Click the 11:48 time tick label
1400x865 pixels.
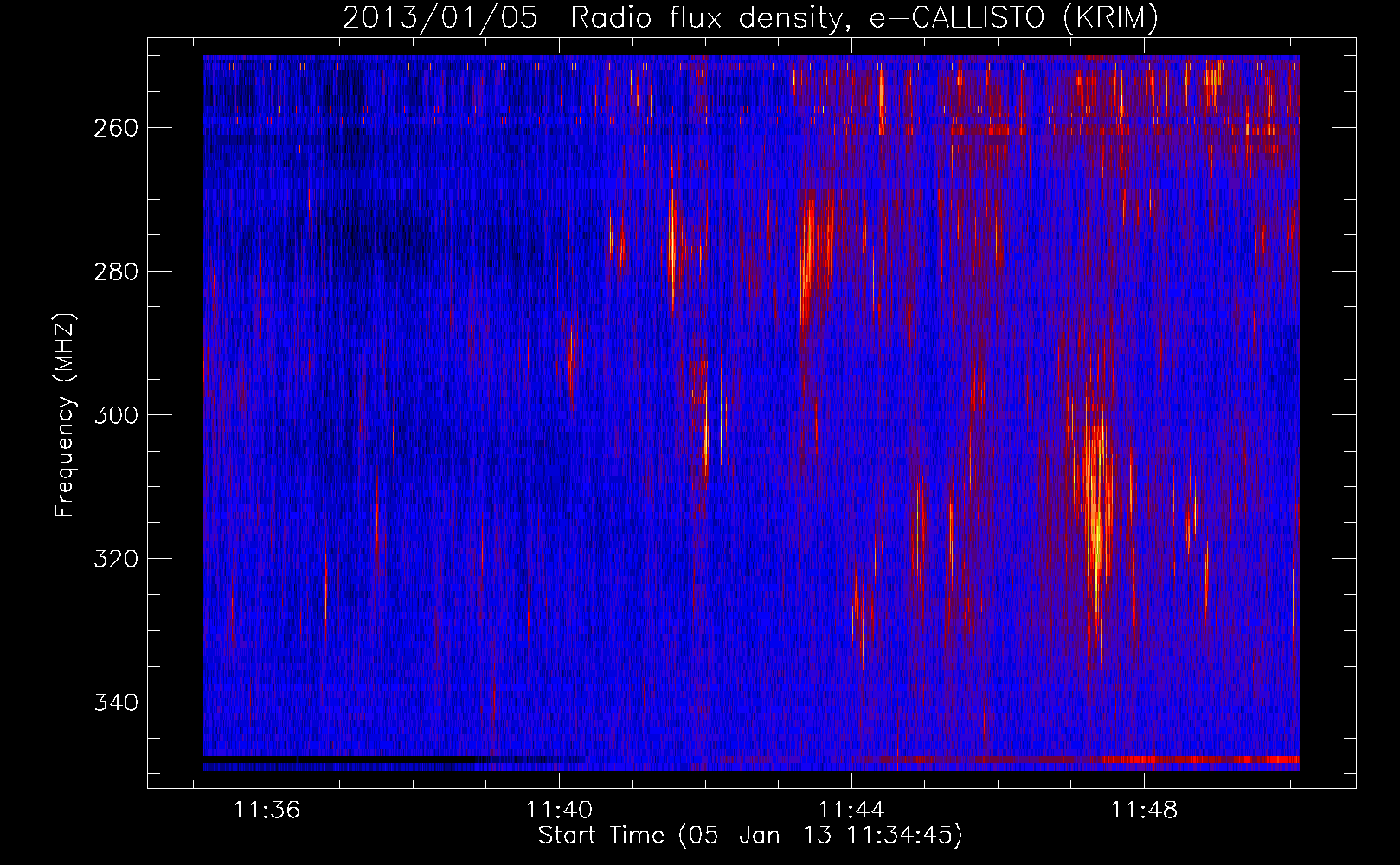point(1144,810)
